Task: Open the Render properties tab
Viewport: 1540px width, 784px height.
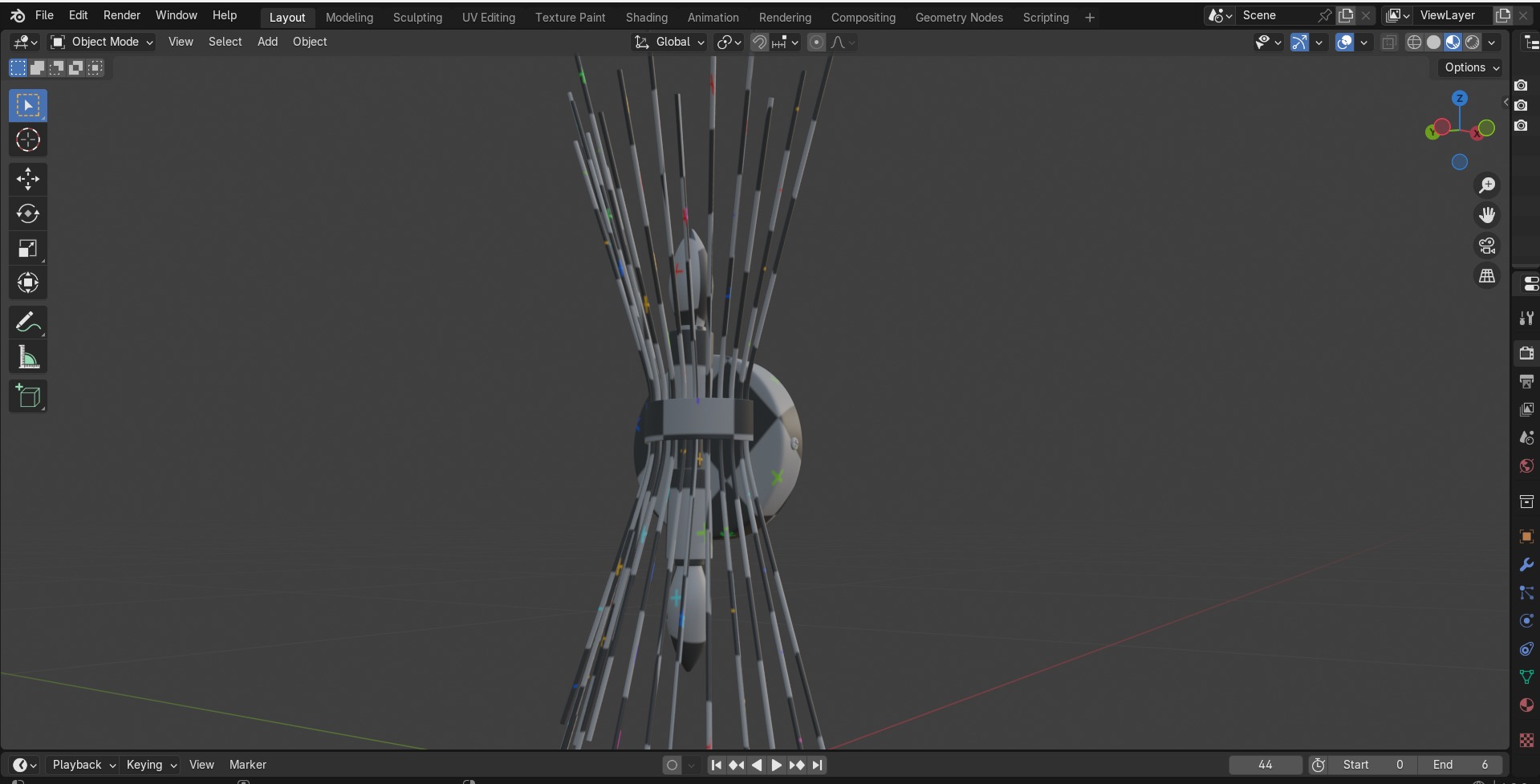Action: [x=1526, y=353]
